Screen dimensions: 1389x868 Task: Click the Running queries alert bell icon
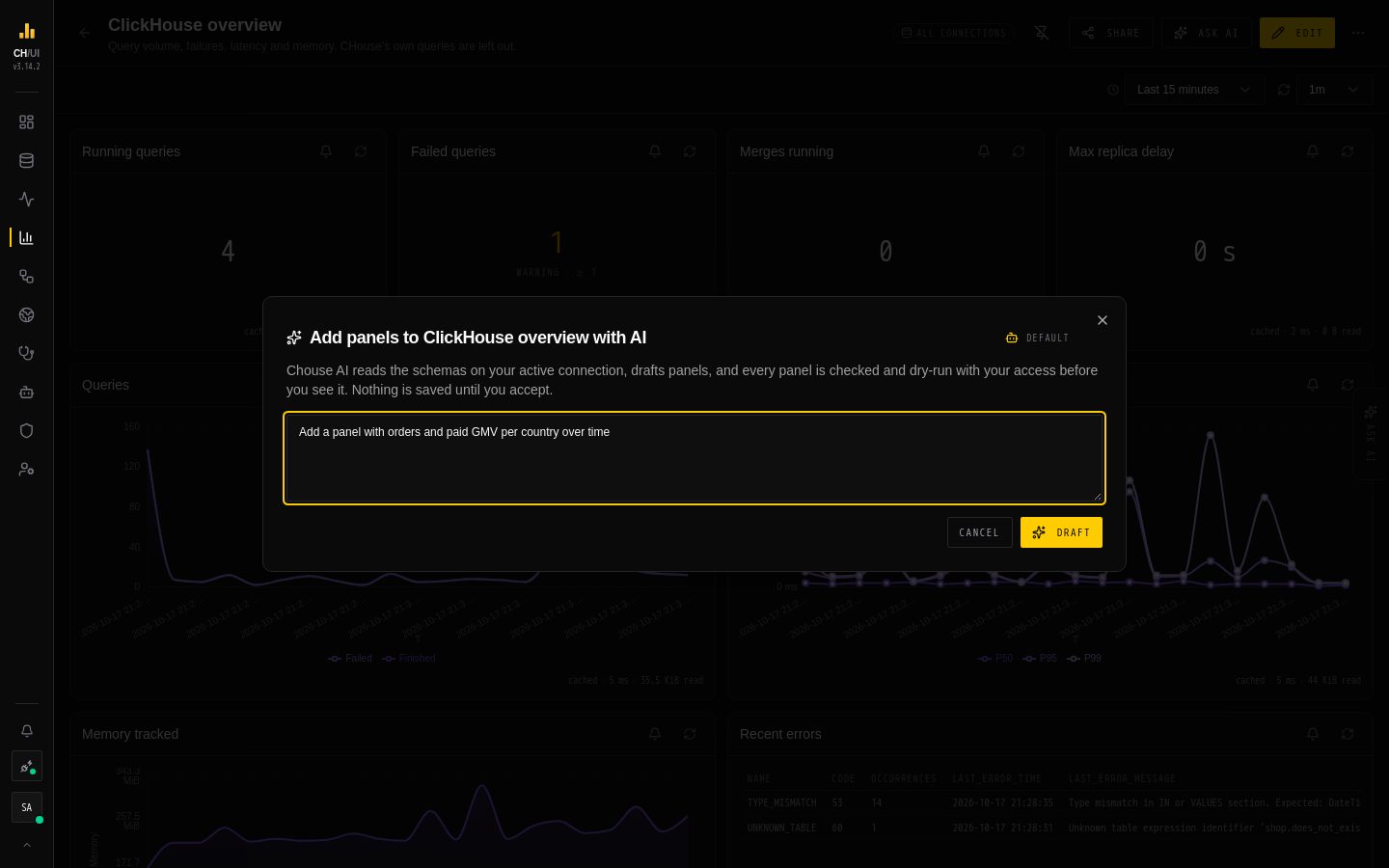click(326, 151)
